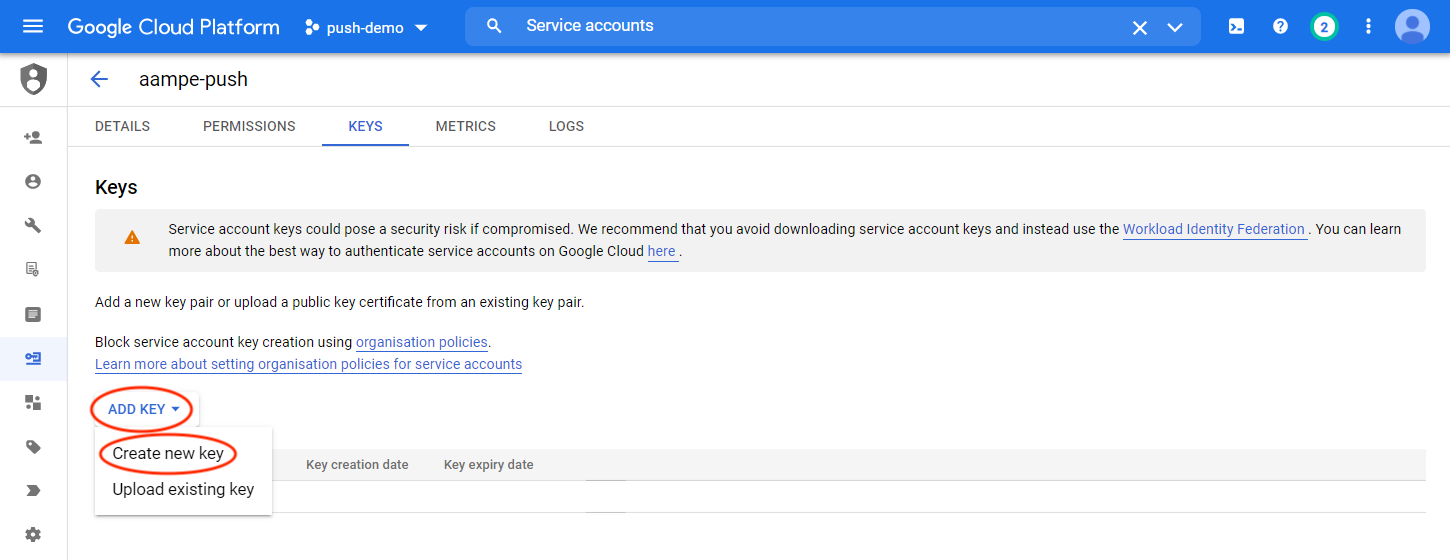The width and height of the screenshot is (1450, 560).
Task: Follow the 'here' authentication link
Action: click(661, 251)
